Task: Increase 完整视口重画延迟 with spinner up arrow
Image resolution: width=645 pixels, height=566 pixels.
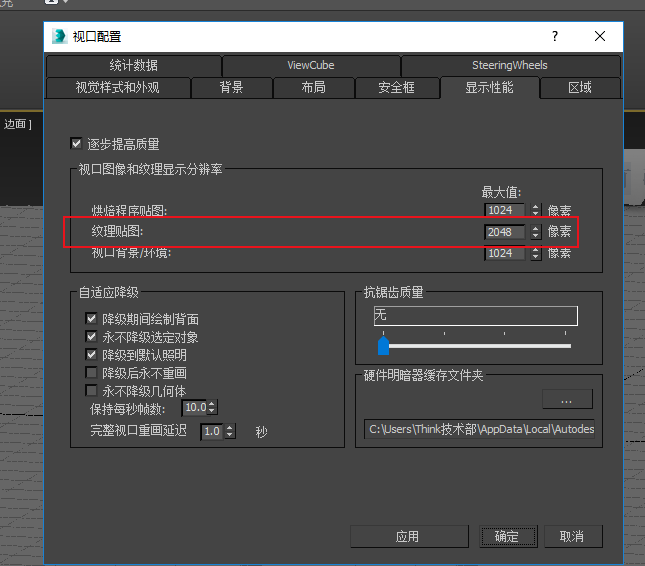Action: (x=230, y=428)
